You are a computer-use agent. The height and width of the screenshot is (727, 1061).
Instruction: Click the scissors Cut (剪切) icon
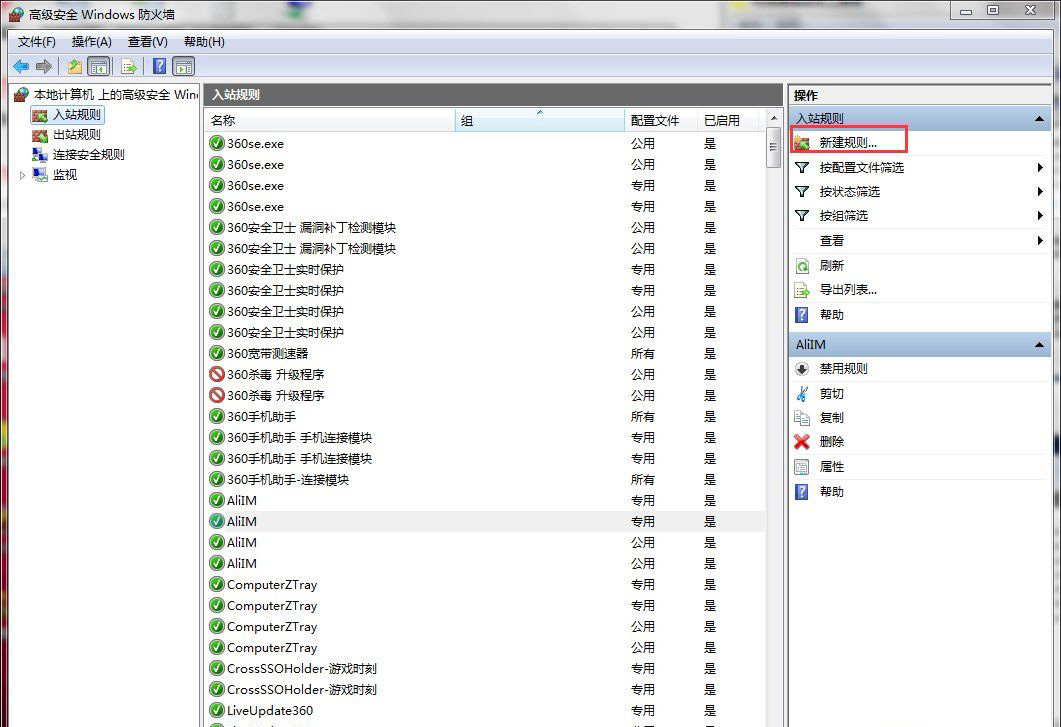pyautogui.click(x=802, y=393)
